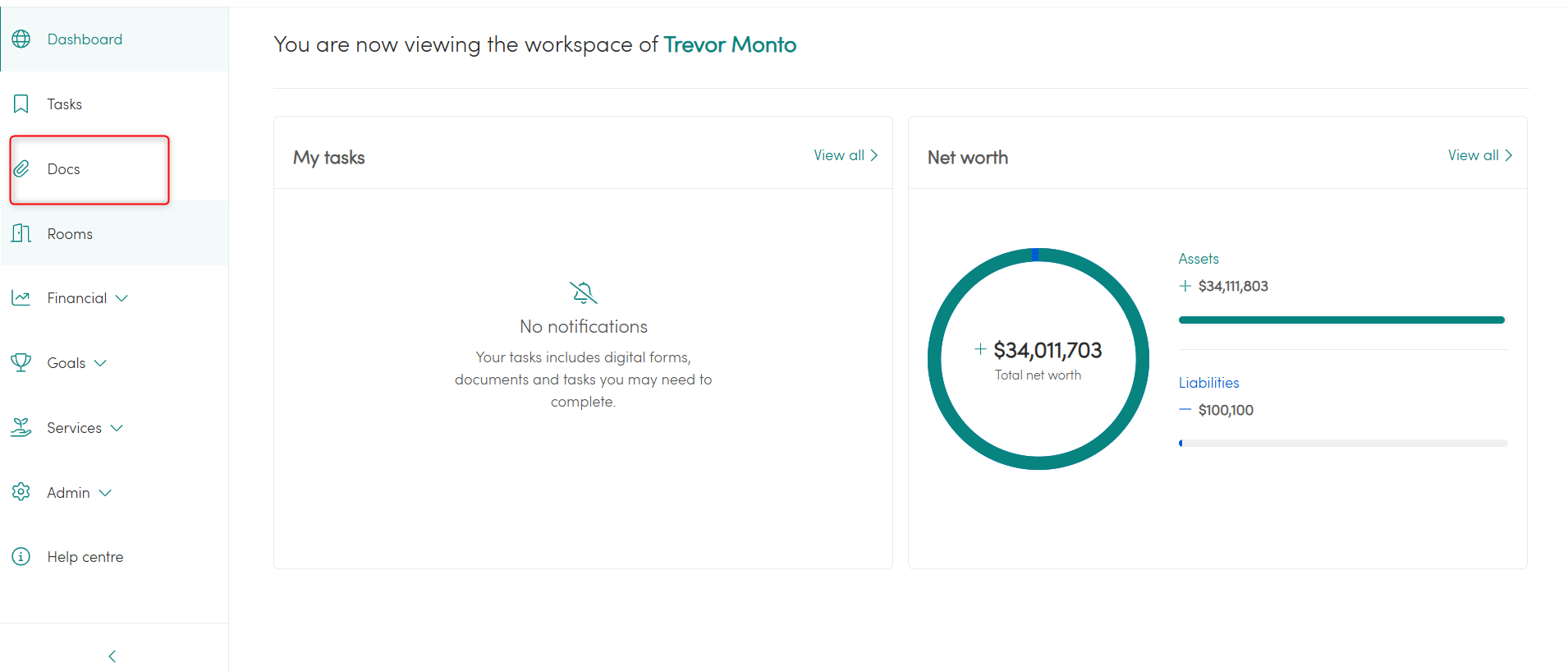Collapse the sidebar with the arrow
The height and width of the screenshot is (672, 1568).
tap(112, 656)
